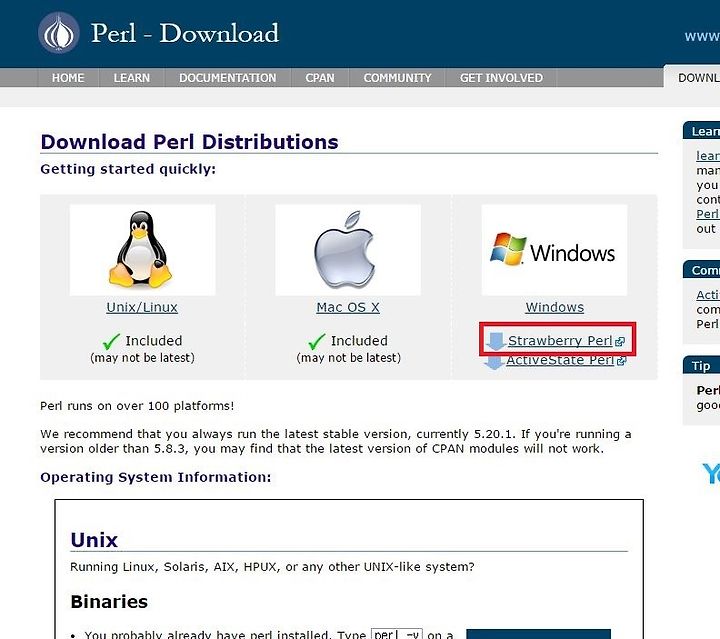The image size is (720, 639).
Task: Select the GET INVOLVED menu item
Action: [501, 78]
